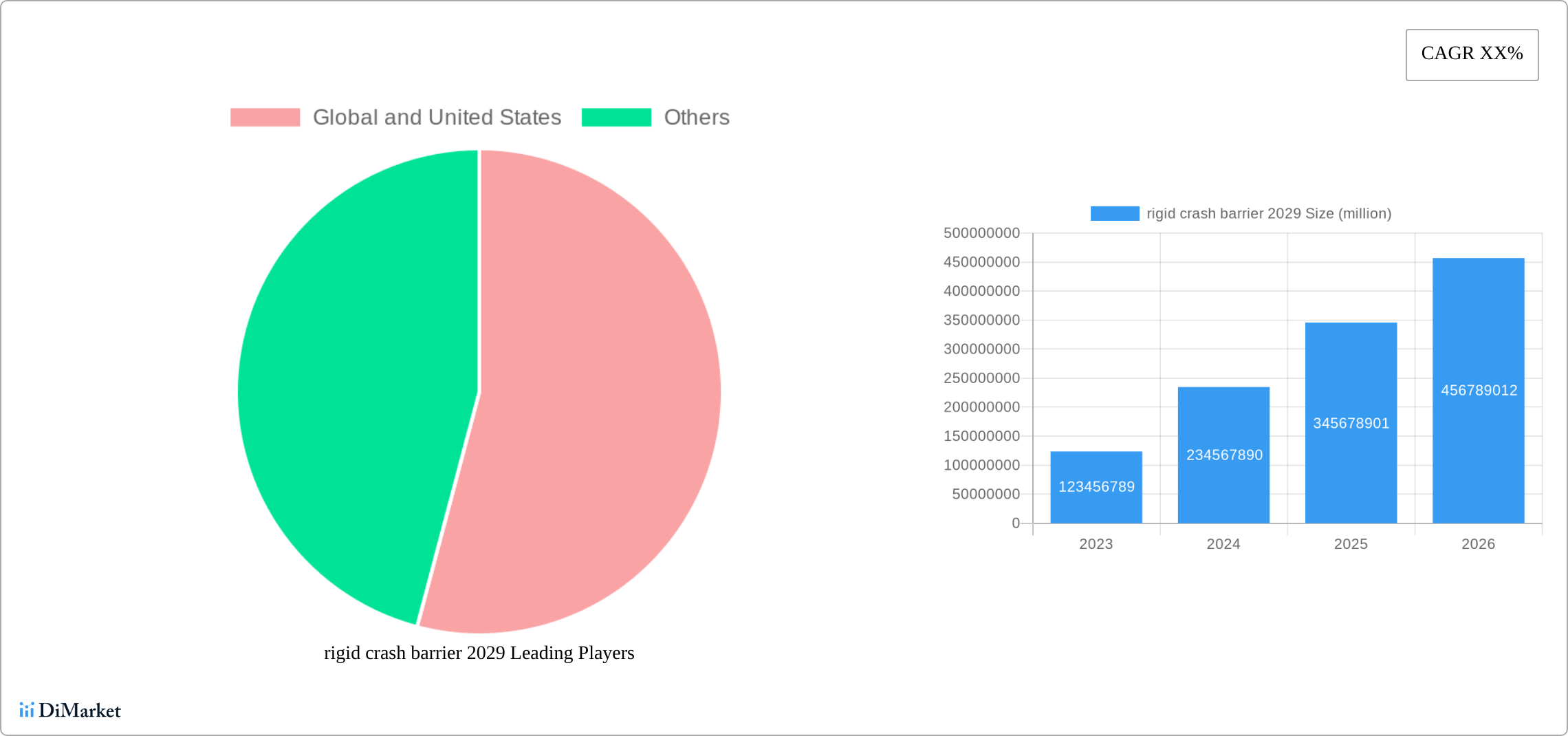Click the Leading Players pie chart caption
This screenshot has width=1568, height=736.
pyautogui.click(x=479, y=653)
